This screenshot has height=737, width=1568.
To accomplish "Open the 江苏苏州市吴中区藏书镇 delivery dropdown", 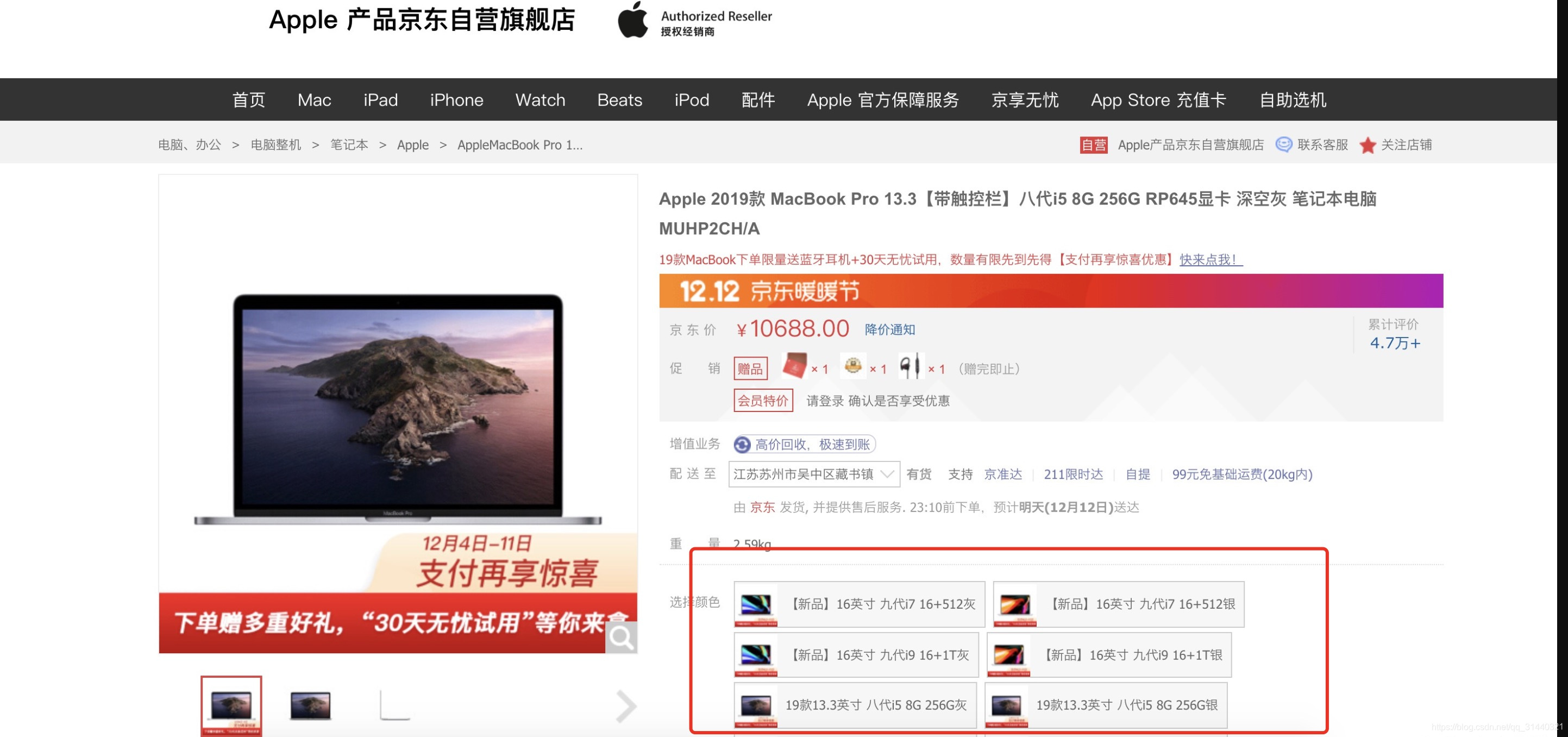I will (x=813, y=474).
